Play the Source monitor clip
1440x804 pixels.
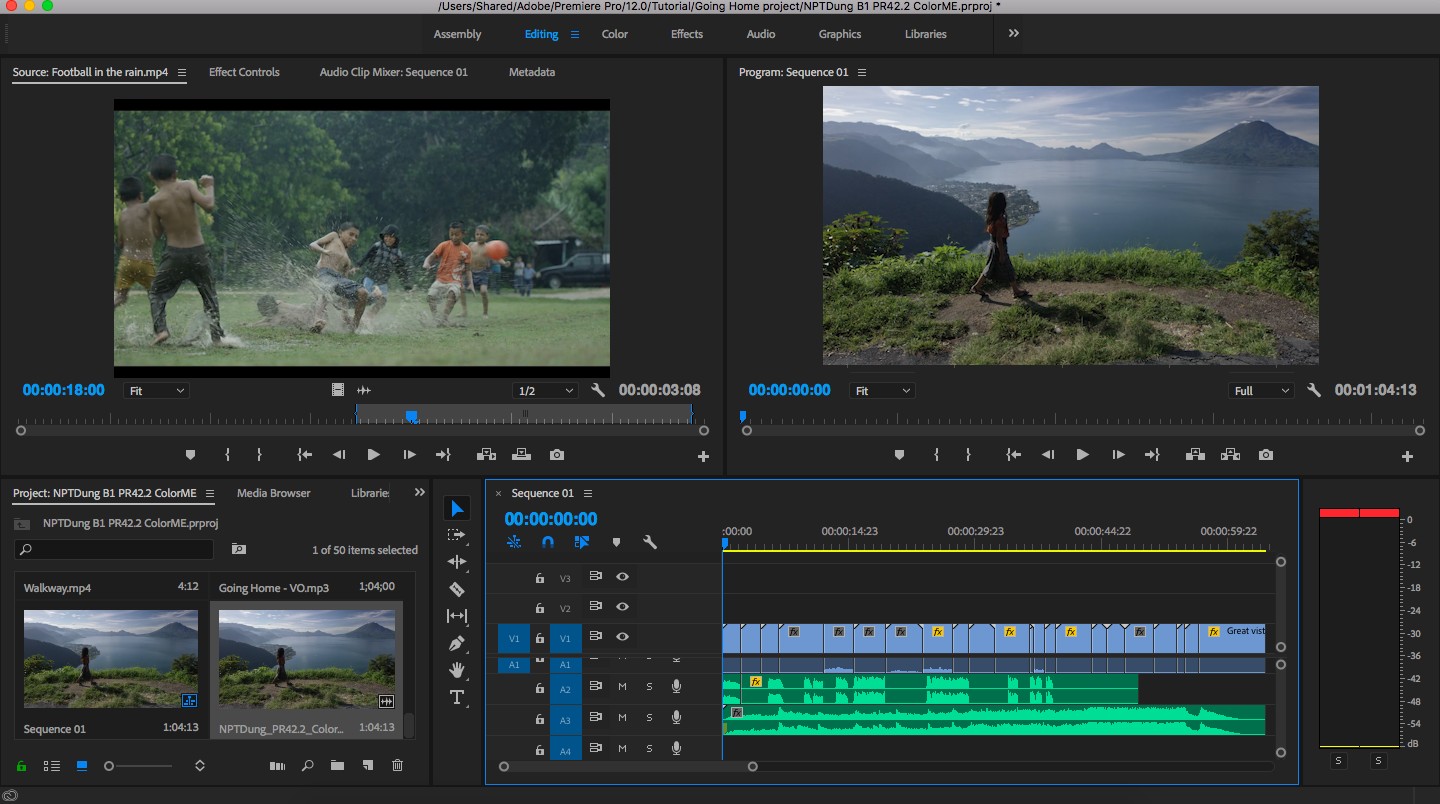point(373,454)
